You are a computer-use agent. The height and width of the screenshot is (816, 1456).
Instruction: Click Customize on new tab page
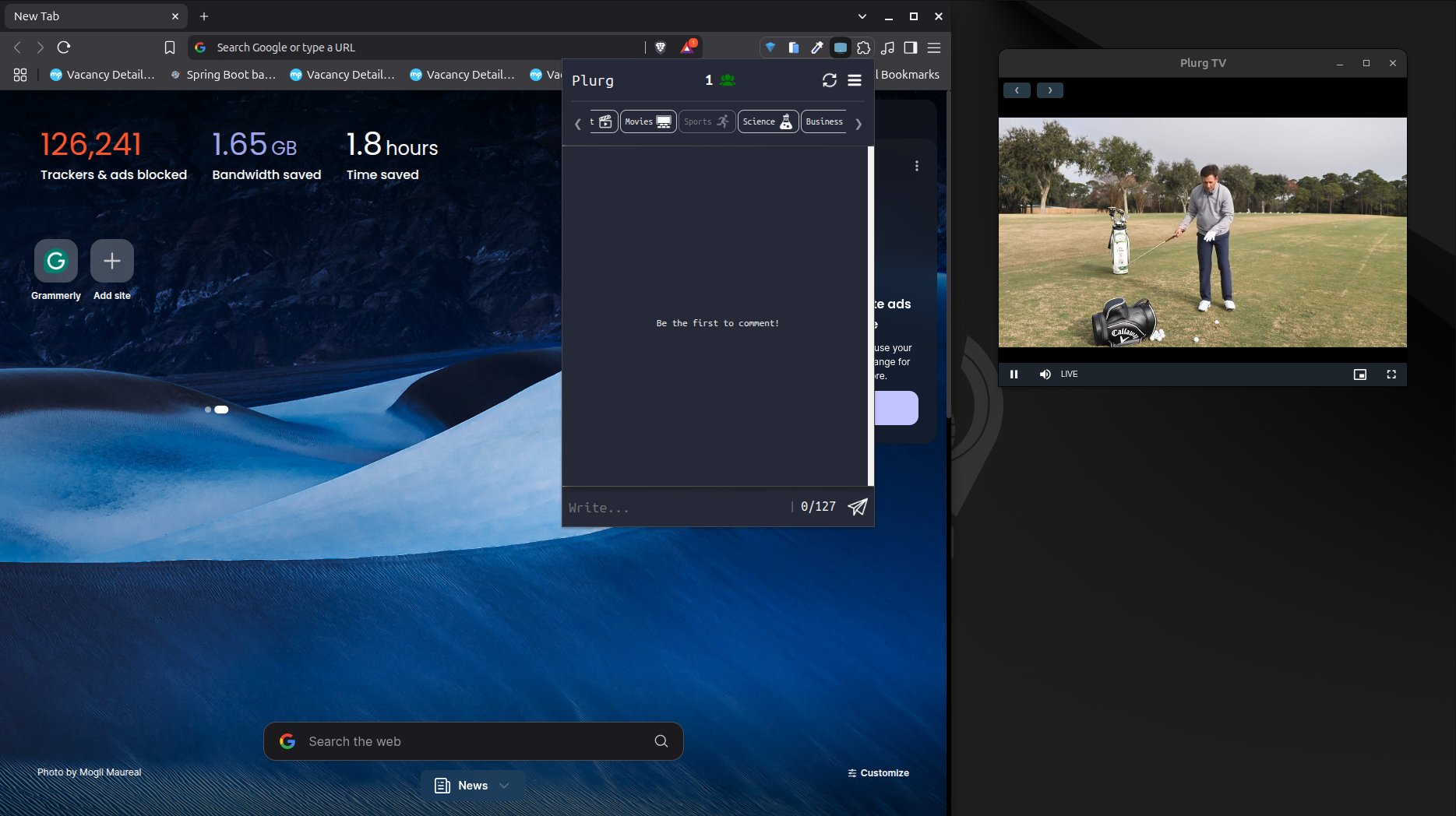coord(878,773)
